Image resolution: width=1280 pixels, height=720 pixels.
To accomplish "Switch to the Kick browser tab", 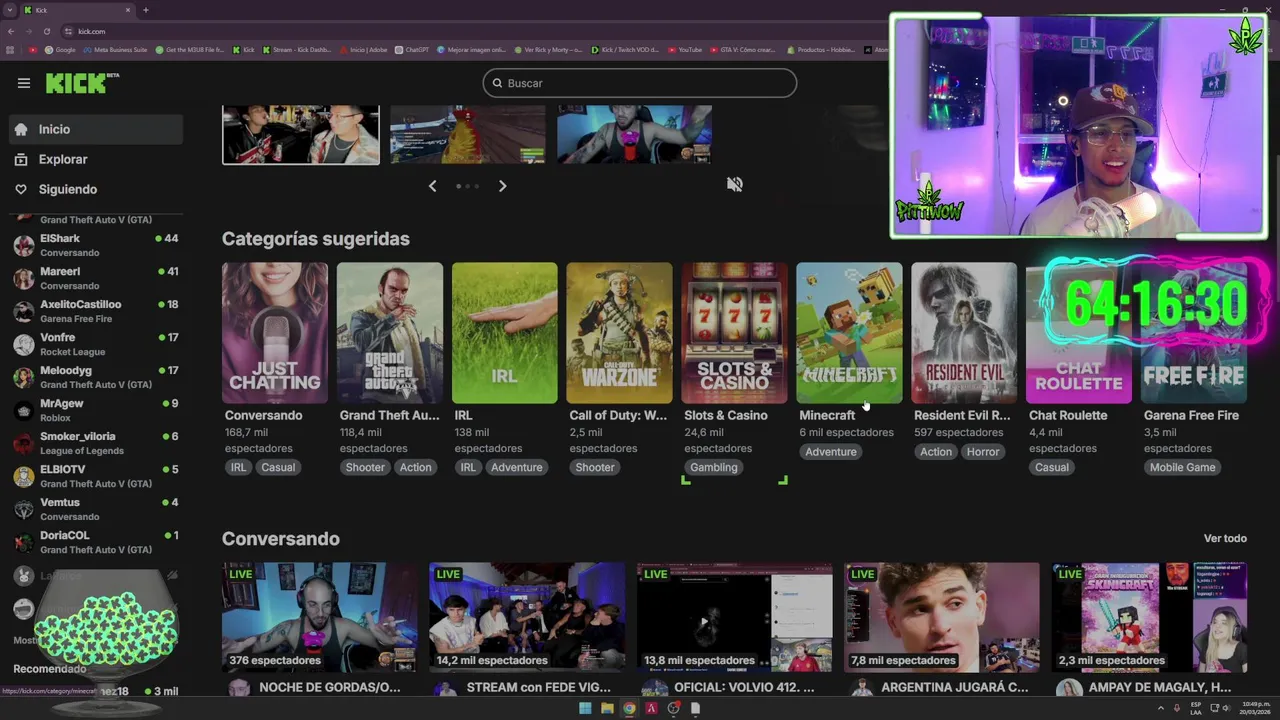I will [x=77, y=10].
